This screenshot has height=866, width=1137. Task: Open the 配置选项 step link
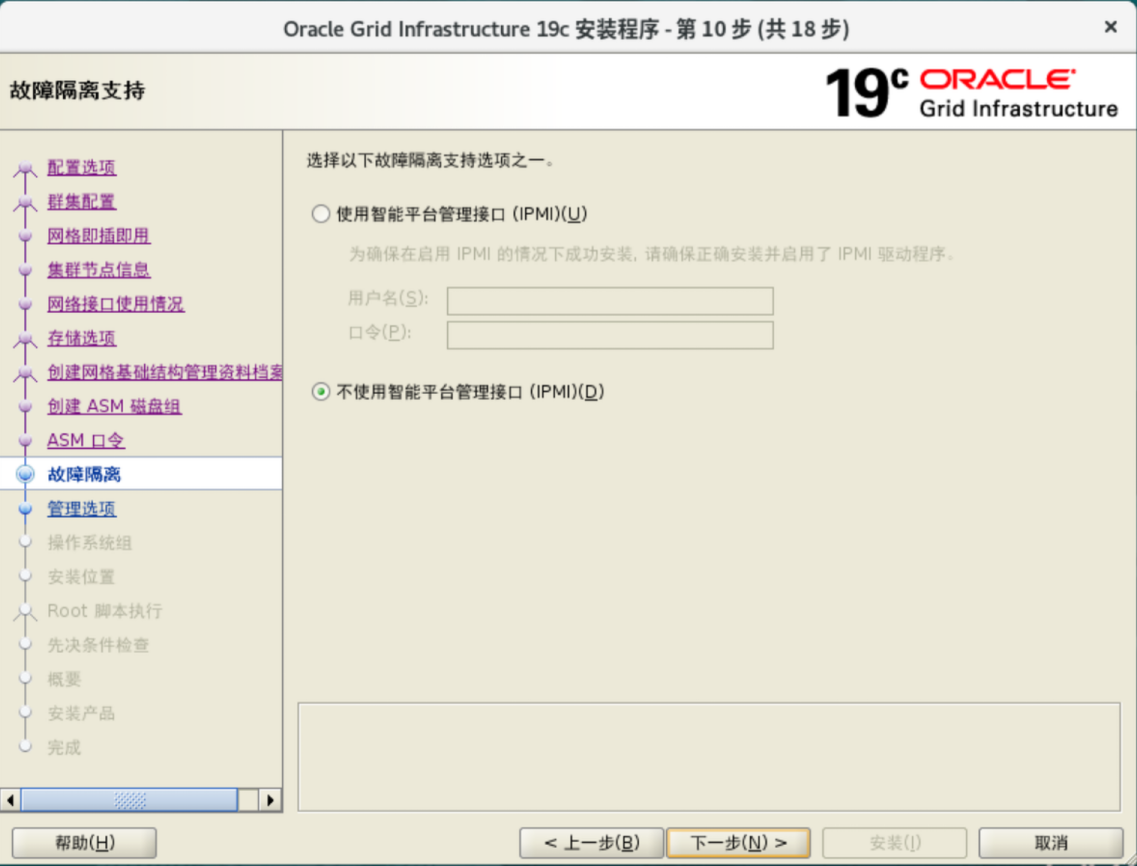81,167
